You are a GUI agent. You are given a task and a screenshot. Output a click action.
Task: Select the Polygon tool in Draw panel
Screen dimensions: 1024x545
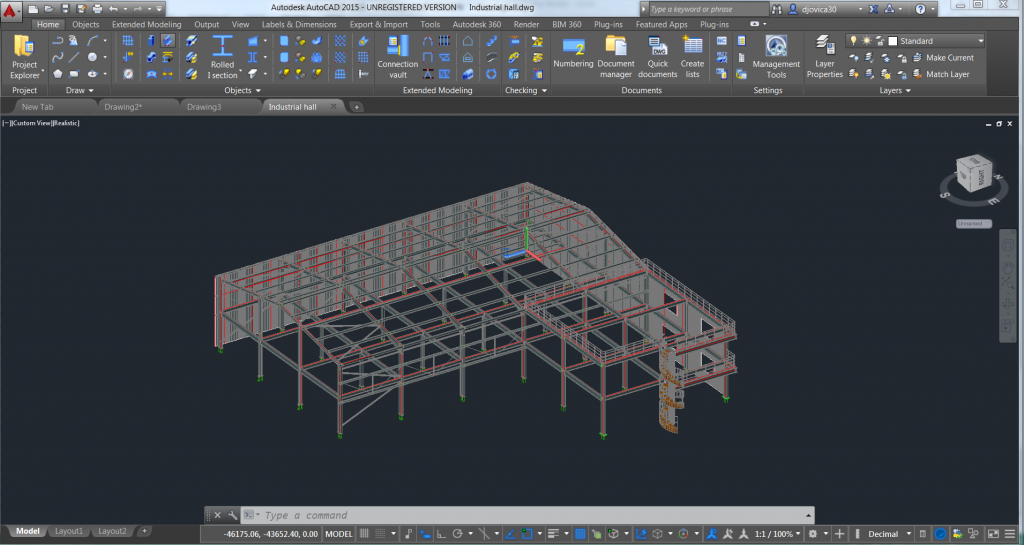57,74
